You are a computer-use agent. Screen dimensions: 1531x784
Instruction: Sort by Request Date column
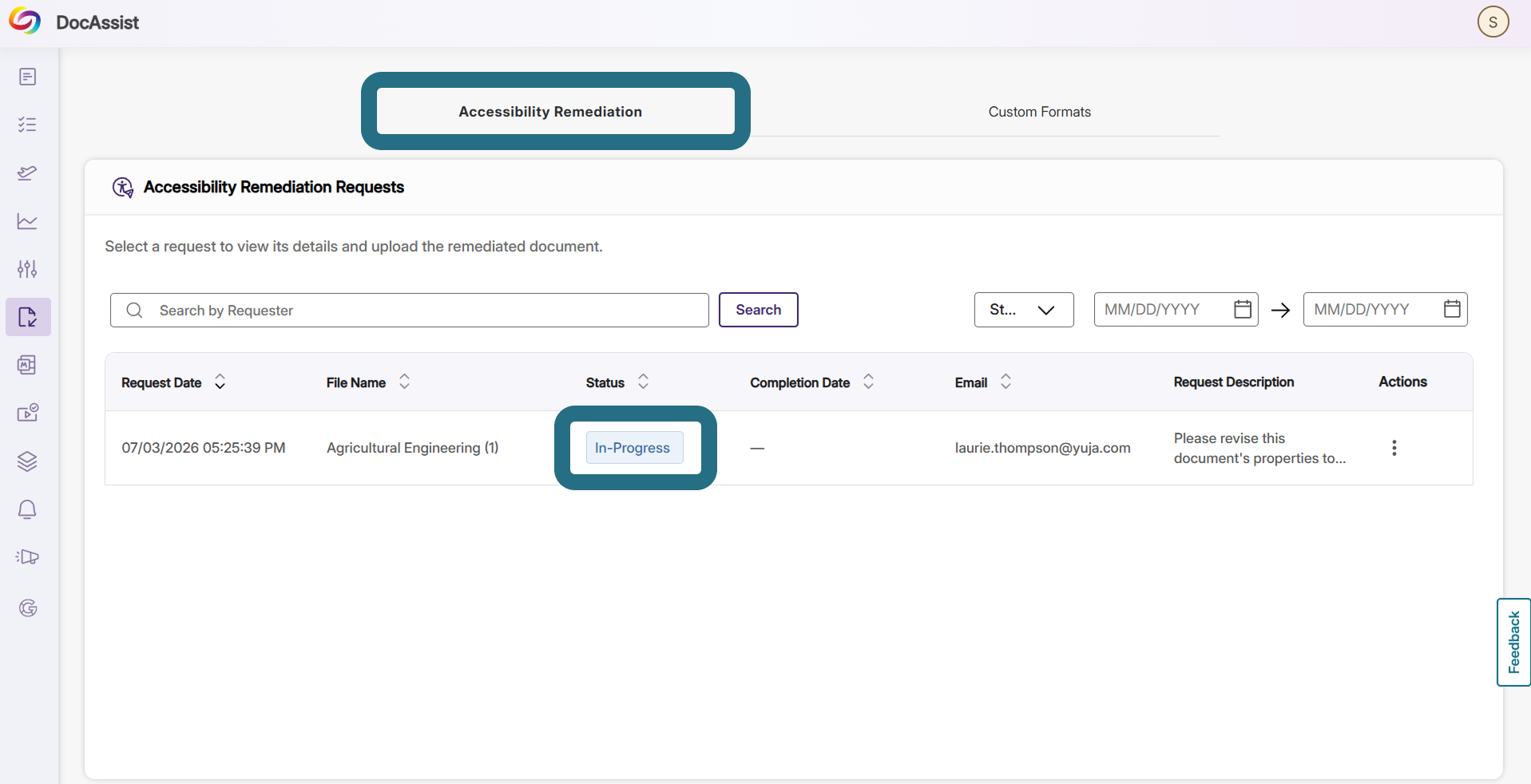pyautogui.click(x=220, y=382)
